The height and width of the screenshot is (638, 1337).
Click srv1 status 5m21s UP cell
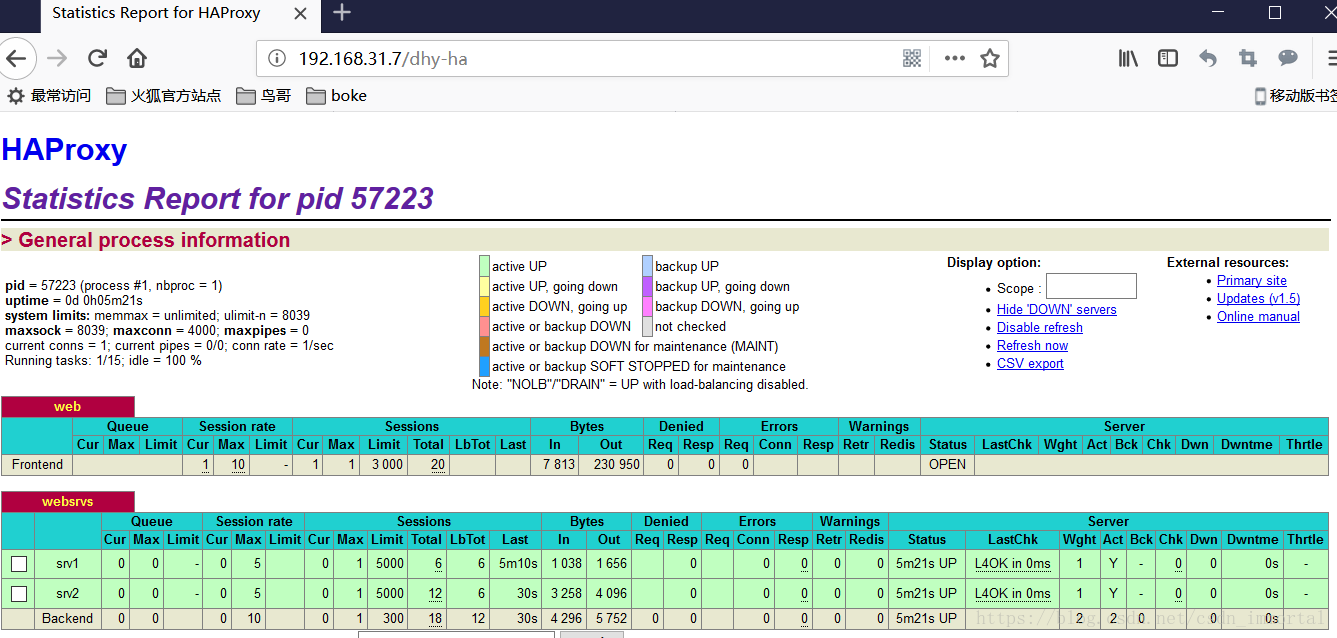click(926, 564)
